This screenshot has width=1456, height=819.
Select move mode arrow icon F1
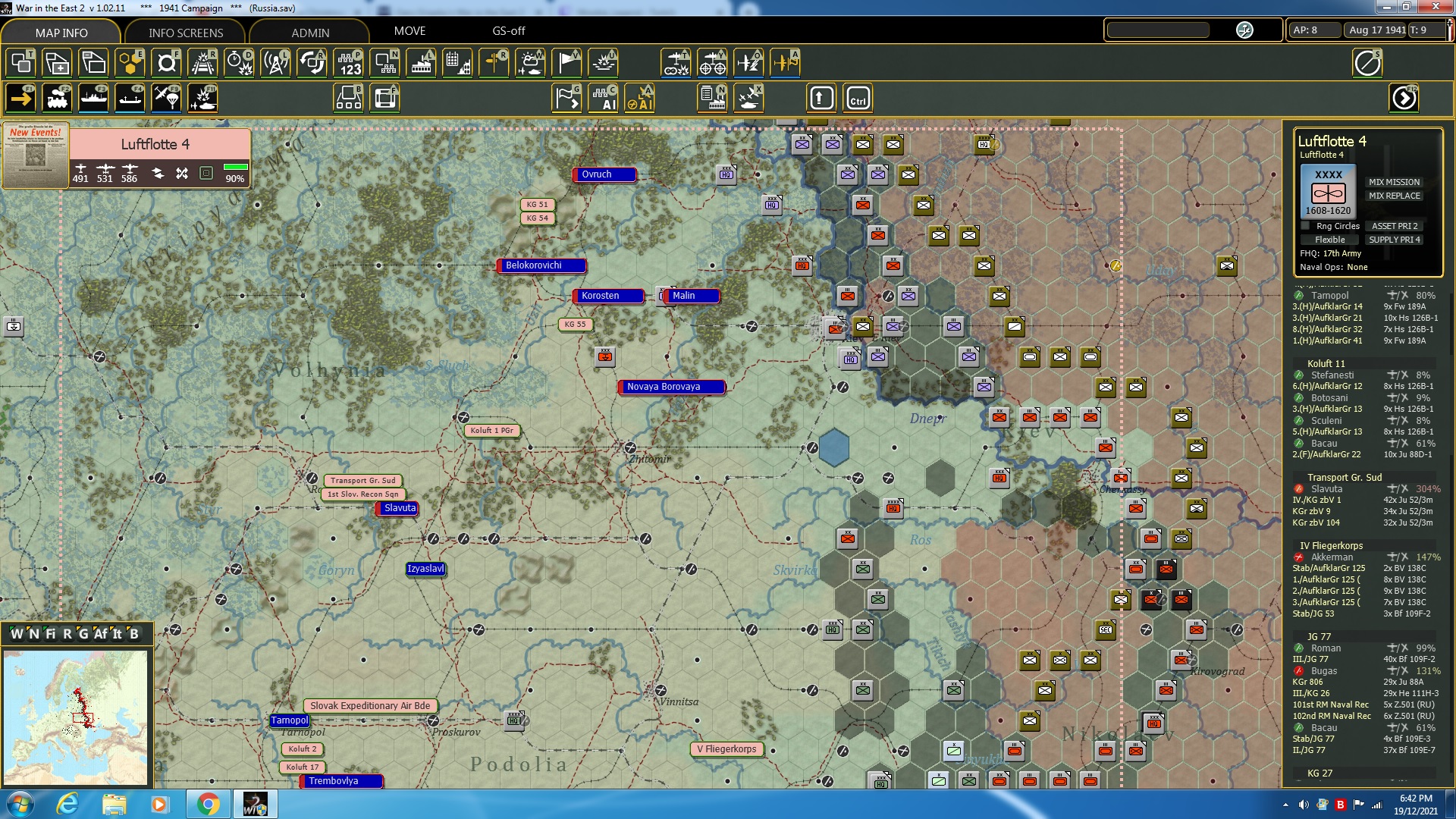coord(21,99)
